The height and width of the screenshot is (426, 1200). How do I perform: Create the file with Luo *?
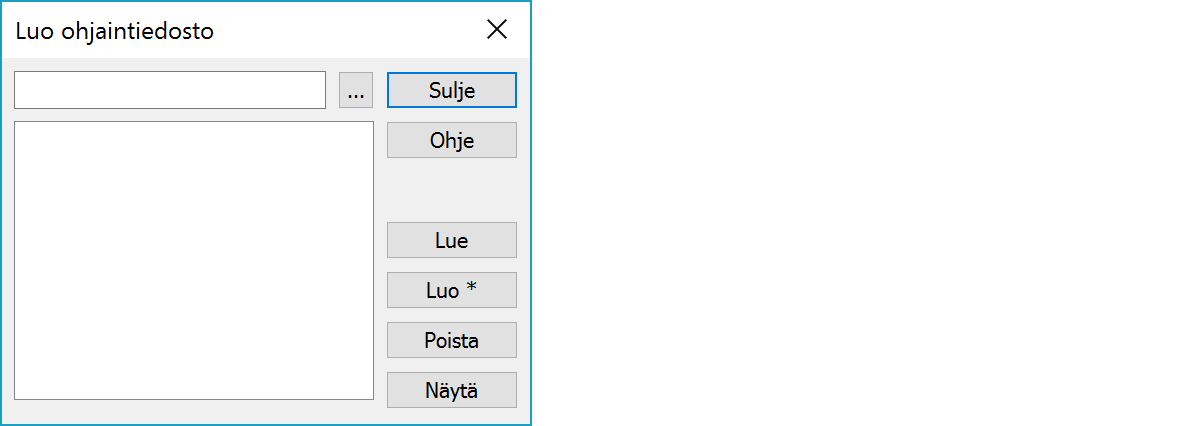[451, 290]
